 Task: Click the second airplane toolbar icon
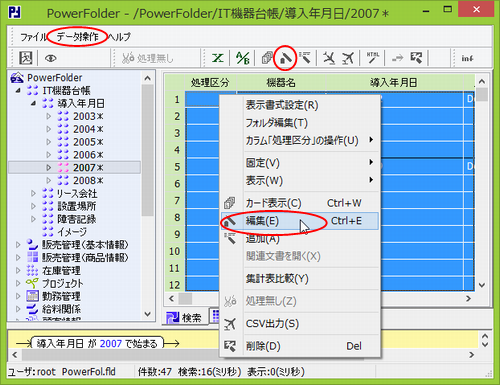click(348, 58)
